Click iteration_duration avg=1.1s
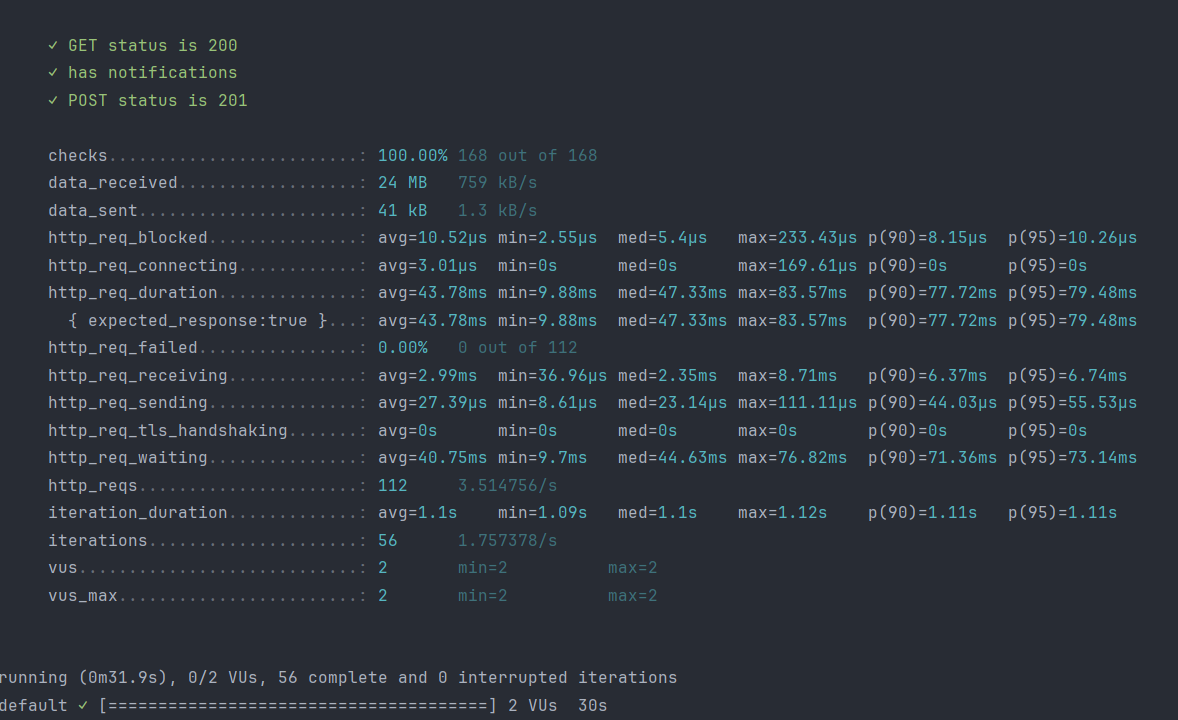This screenshot has width=1178, height=720. pyautogui.click(x=417, y=513)
